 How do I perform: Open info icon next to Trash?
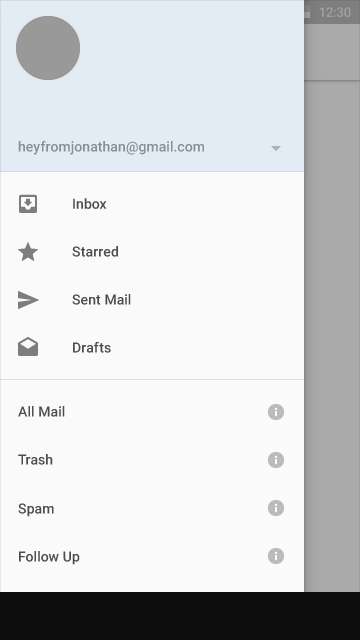coord(276,460)
